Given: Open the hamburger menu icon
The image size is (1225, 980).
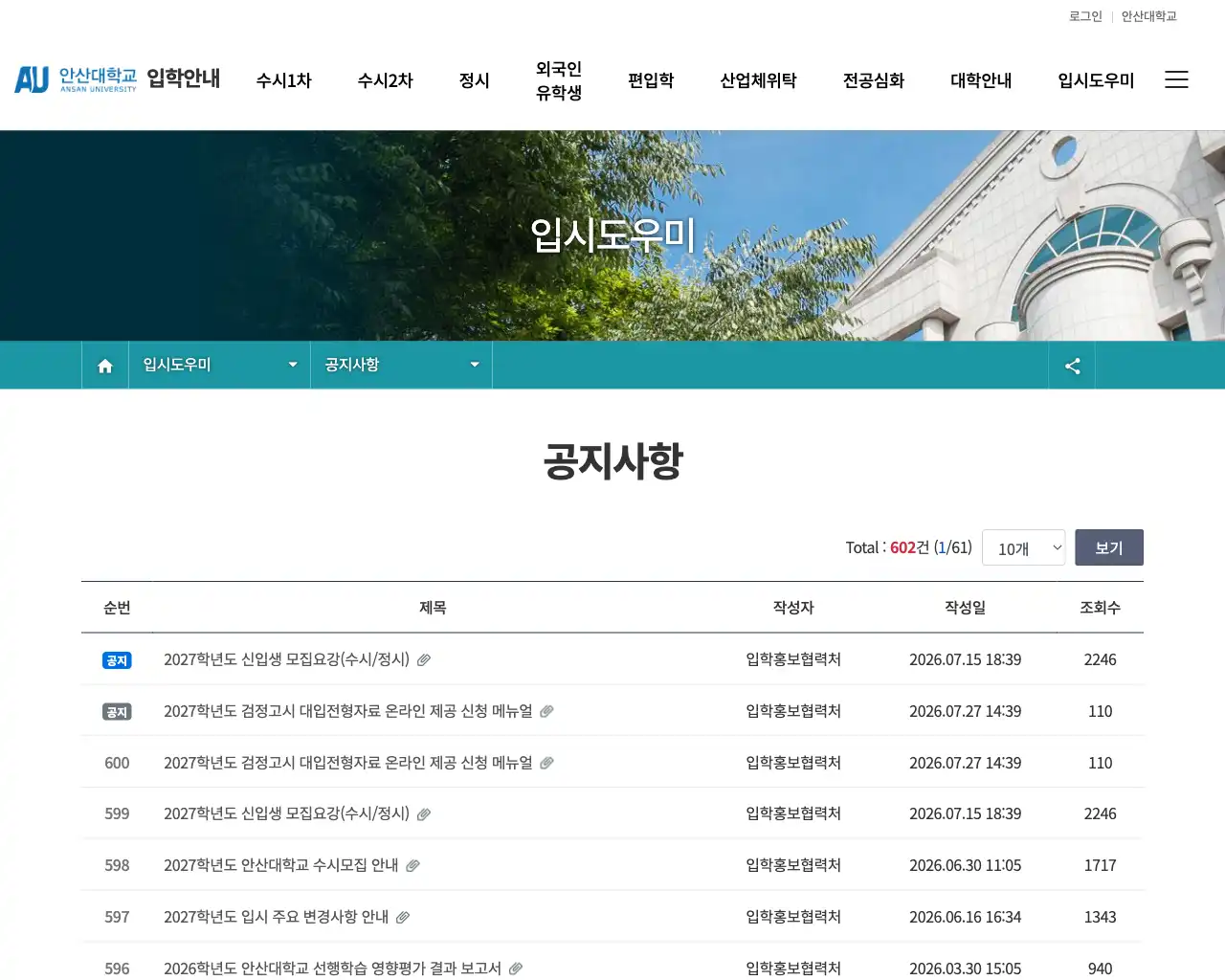Looking at the screenshot, I should point(1176,79).
